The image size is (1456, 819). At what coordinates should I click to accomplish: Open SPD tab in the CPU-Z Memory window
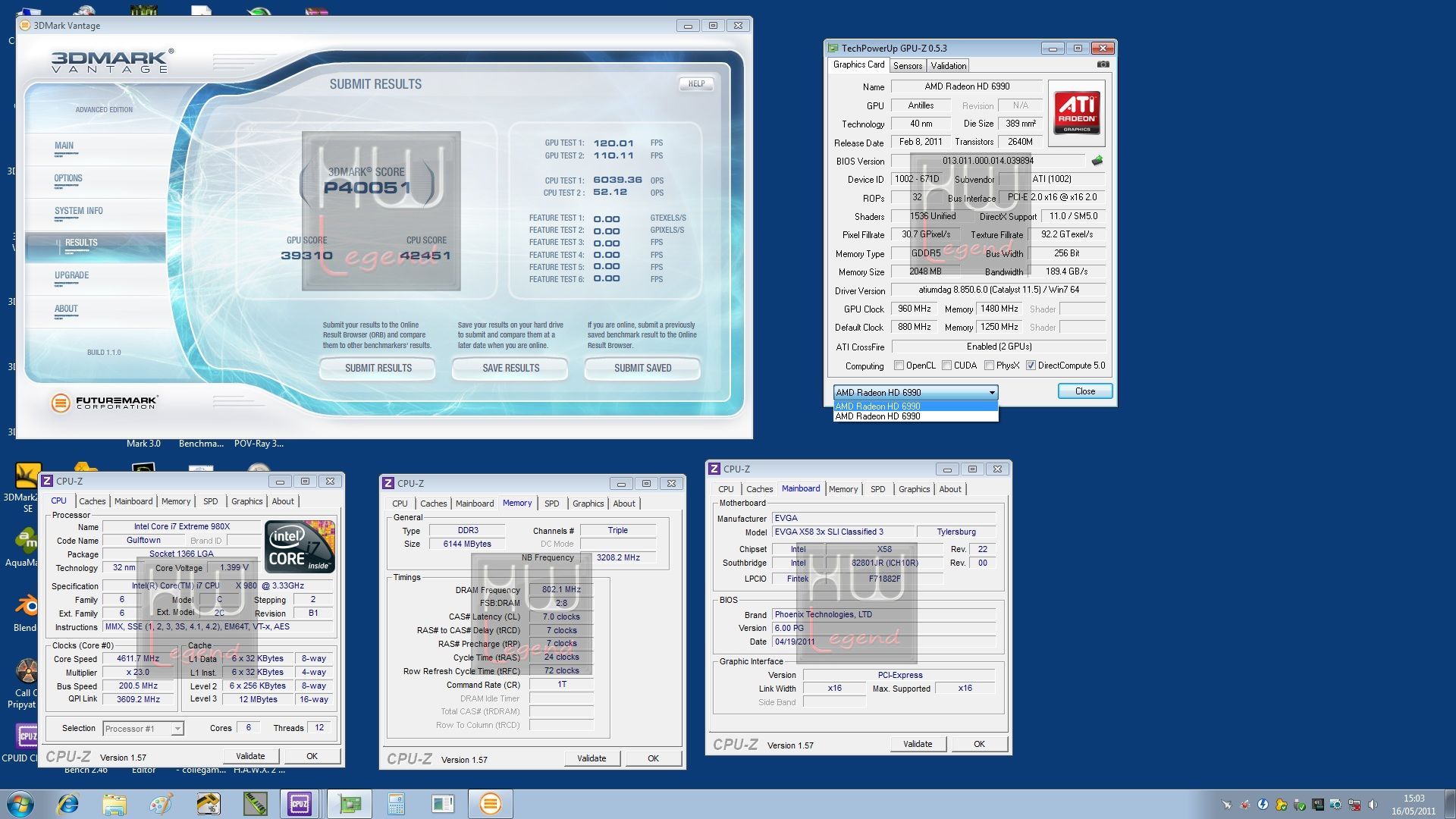point(551,504)
